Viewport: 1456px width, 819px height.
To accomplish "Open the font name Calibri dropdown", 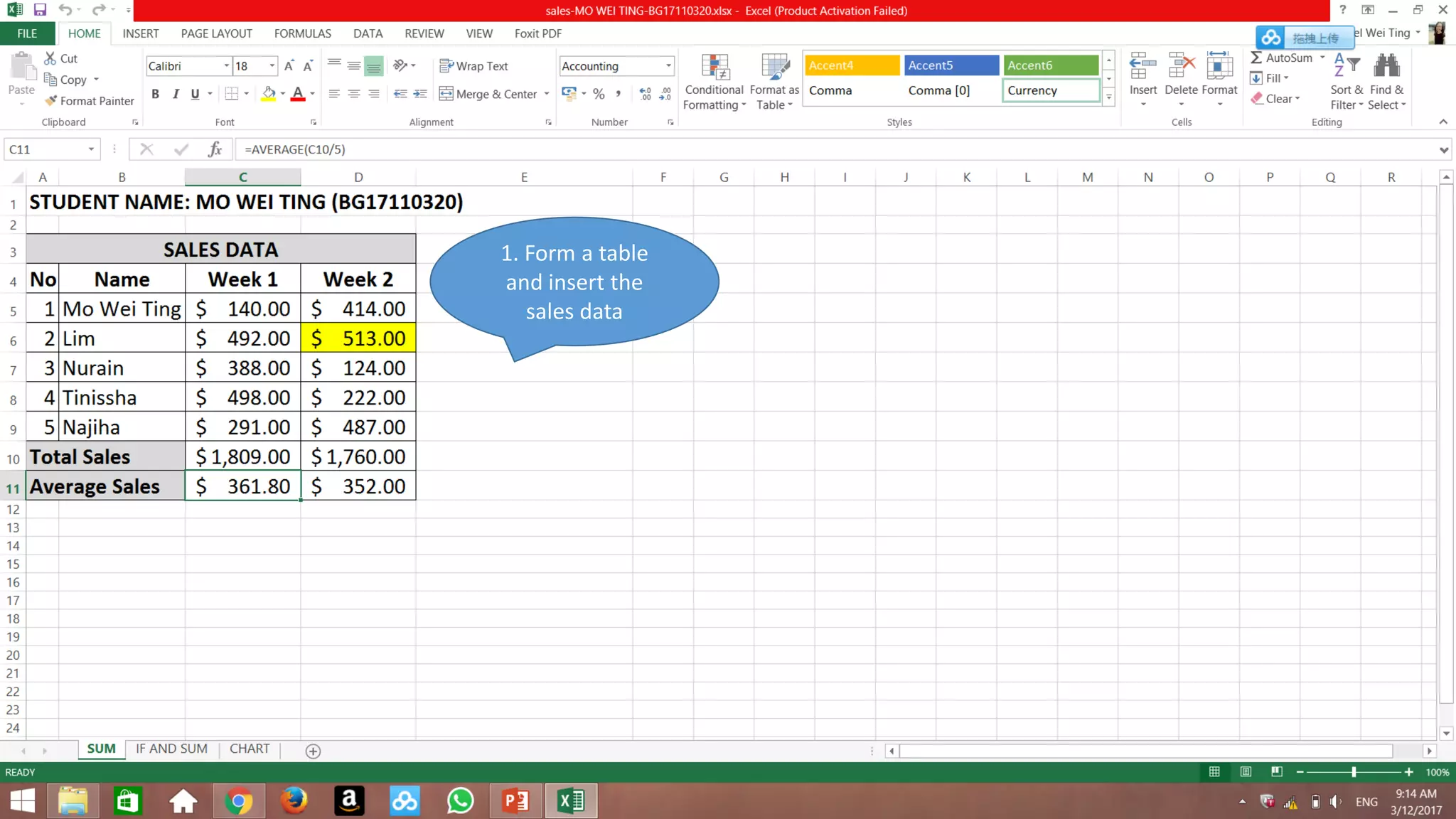I will tap(227, 66).
